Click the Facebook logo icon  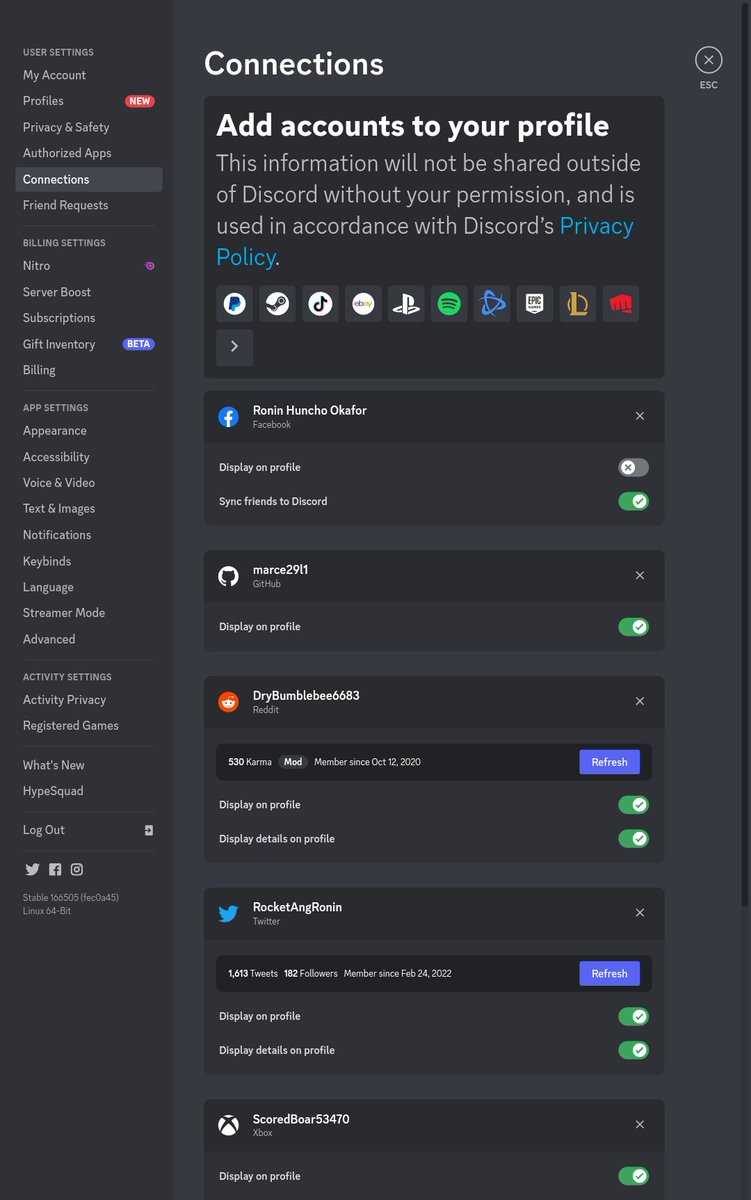pos(229,417)
